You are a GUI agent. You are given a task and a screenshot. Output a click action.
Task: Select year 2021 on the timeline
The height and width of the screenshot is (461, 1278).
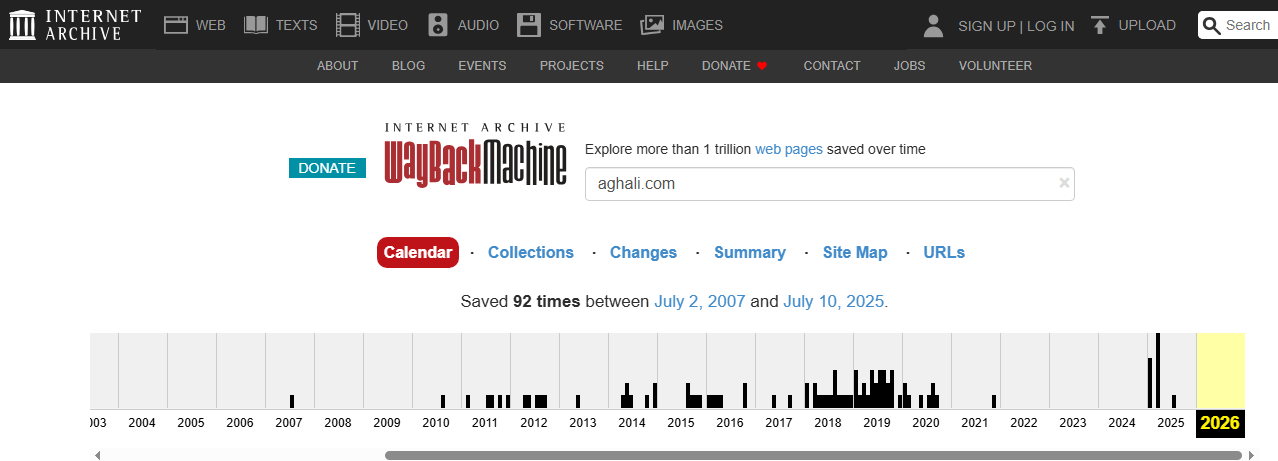(x=975, y=422)
